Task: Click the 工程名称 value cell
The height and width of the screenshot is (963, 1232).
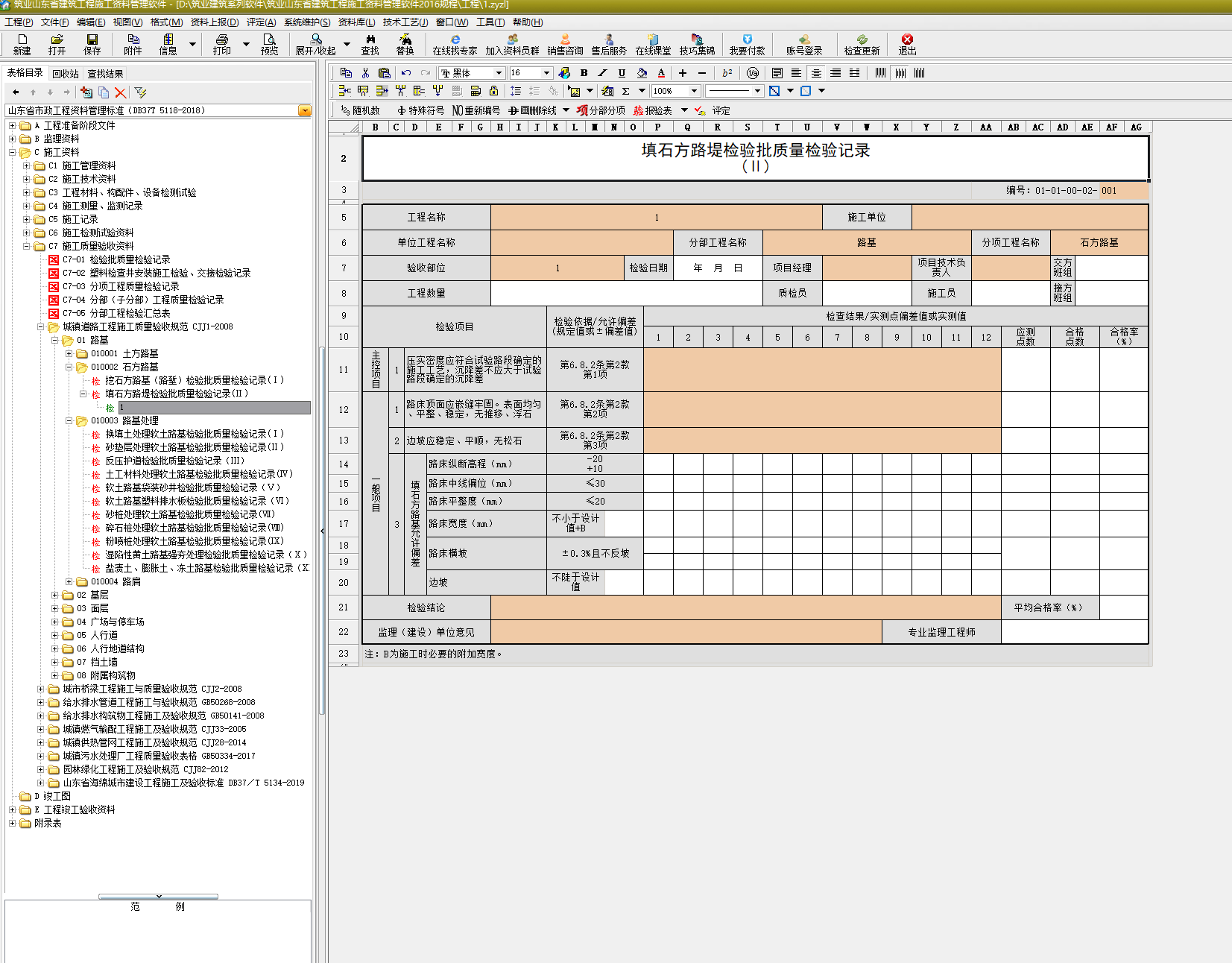Action: (656, 217)
